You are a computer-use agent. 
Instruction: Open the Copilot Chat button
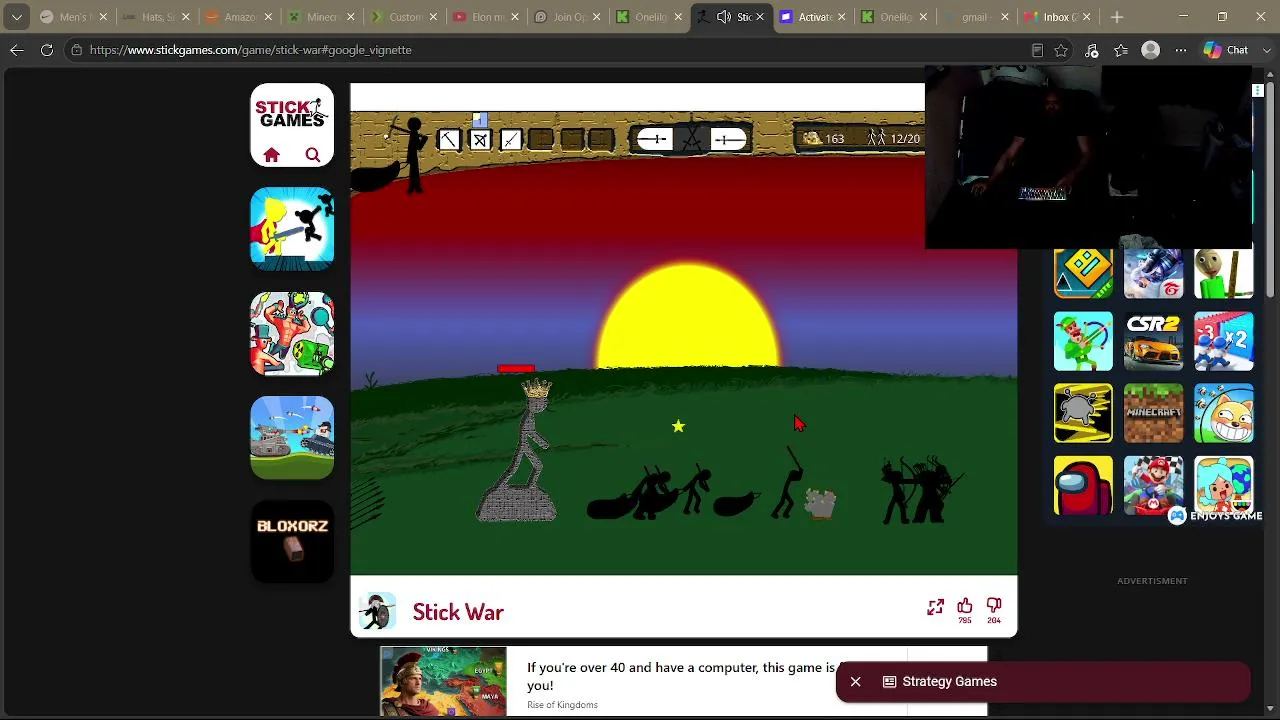1226,50
